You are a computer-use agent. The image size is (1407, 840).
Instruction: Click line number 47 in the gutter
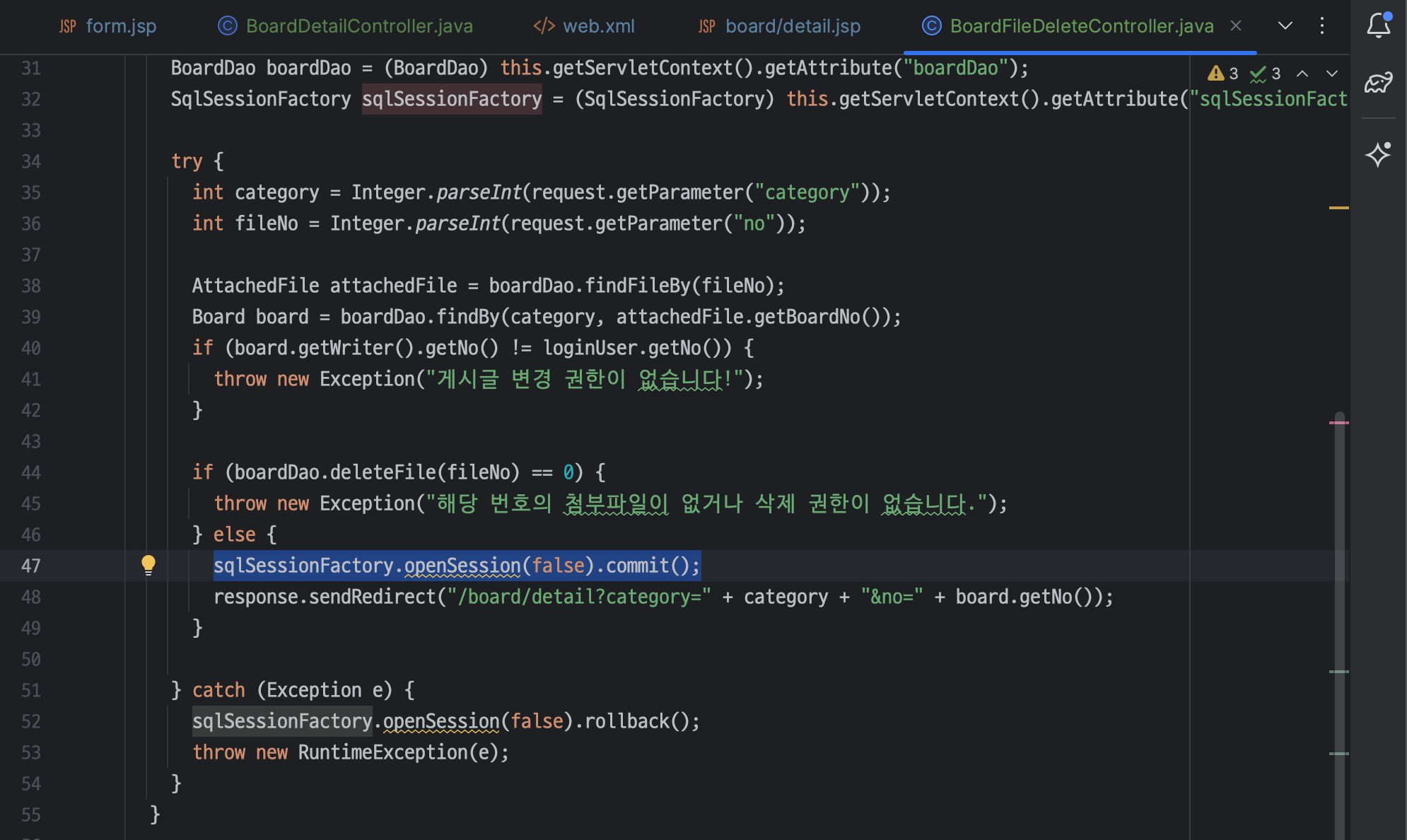(30, 566)
